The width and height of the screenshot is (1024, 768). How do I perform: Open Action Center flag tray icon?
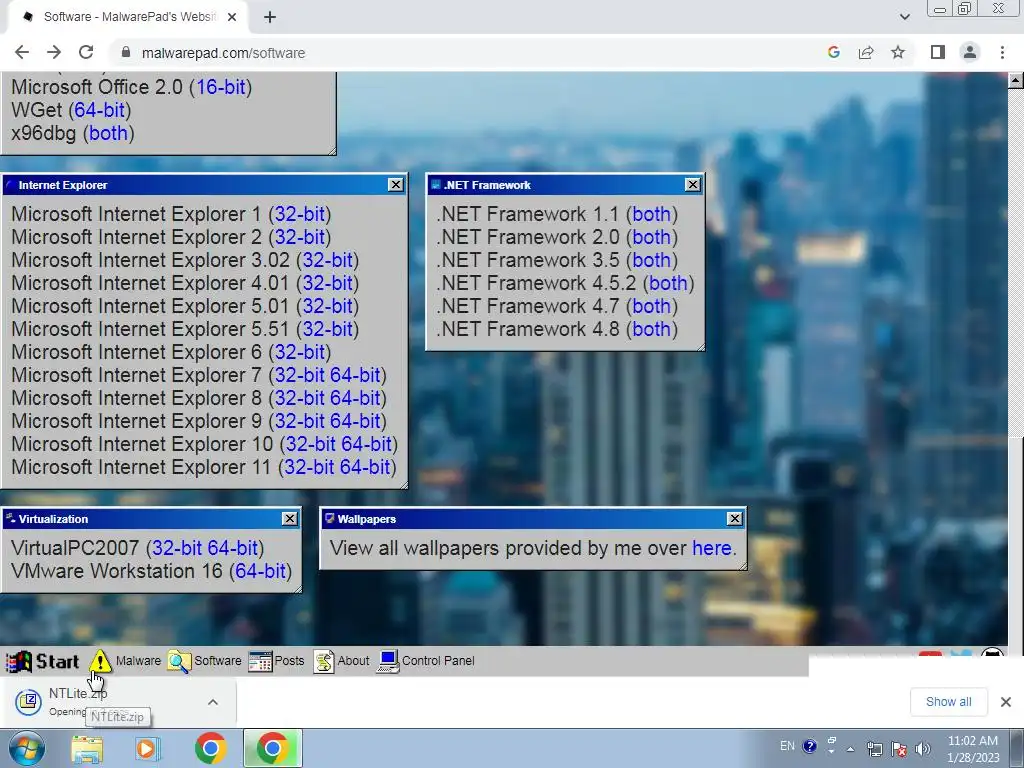coord(899,748)
